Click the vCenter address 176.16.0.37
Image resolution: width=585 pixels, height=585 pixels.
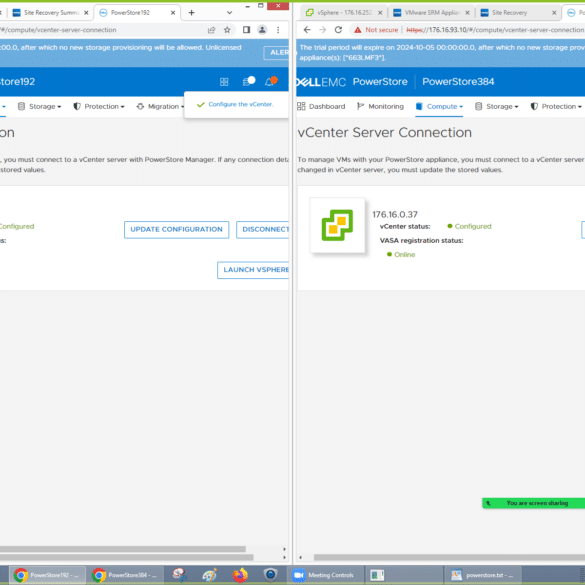[395, 215]
